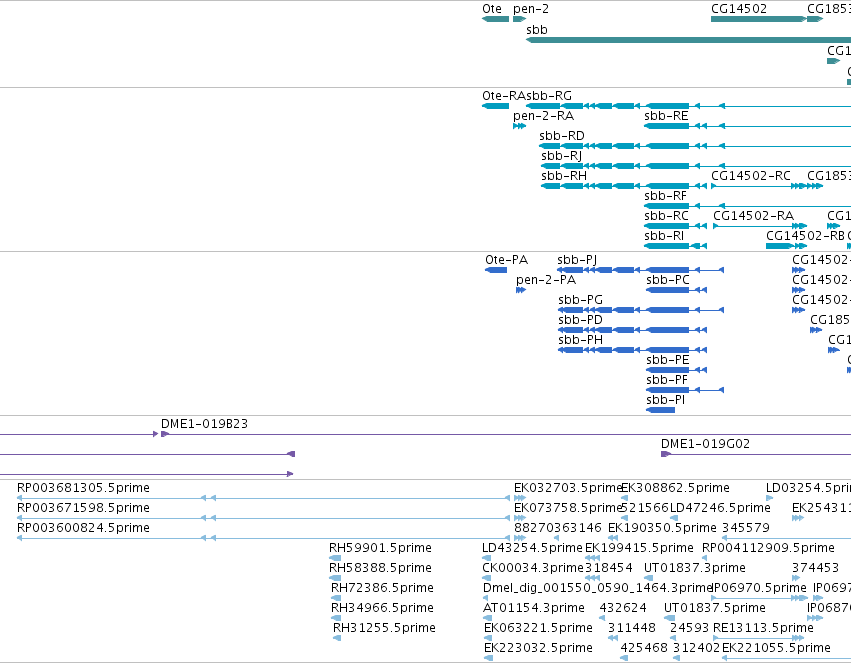
Task: Click the RP003600824.5prime EST label
Action: (x=84, y=528)
